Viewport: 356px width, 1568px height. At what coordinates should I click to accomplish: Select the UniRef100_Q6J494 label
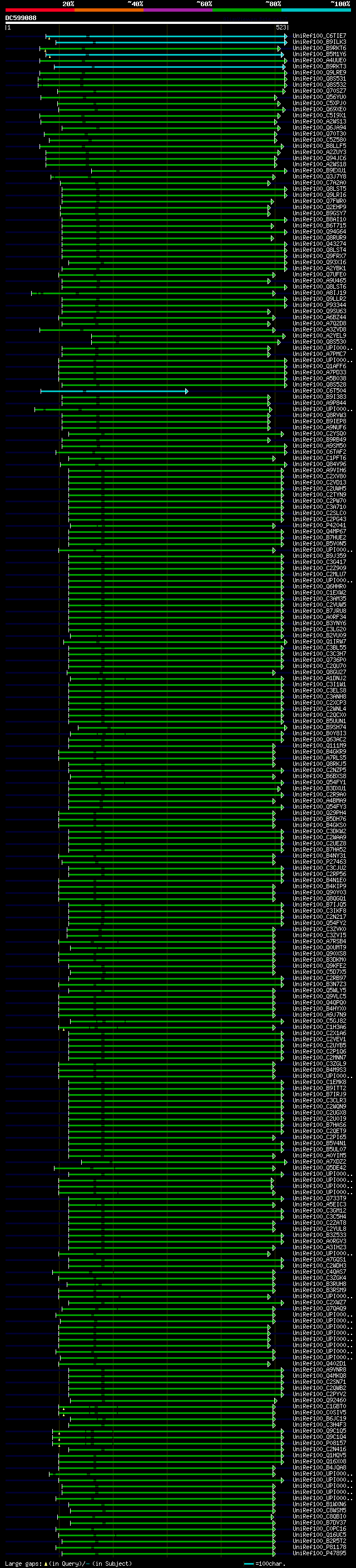[319, 127]
